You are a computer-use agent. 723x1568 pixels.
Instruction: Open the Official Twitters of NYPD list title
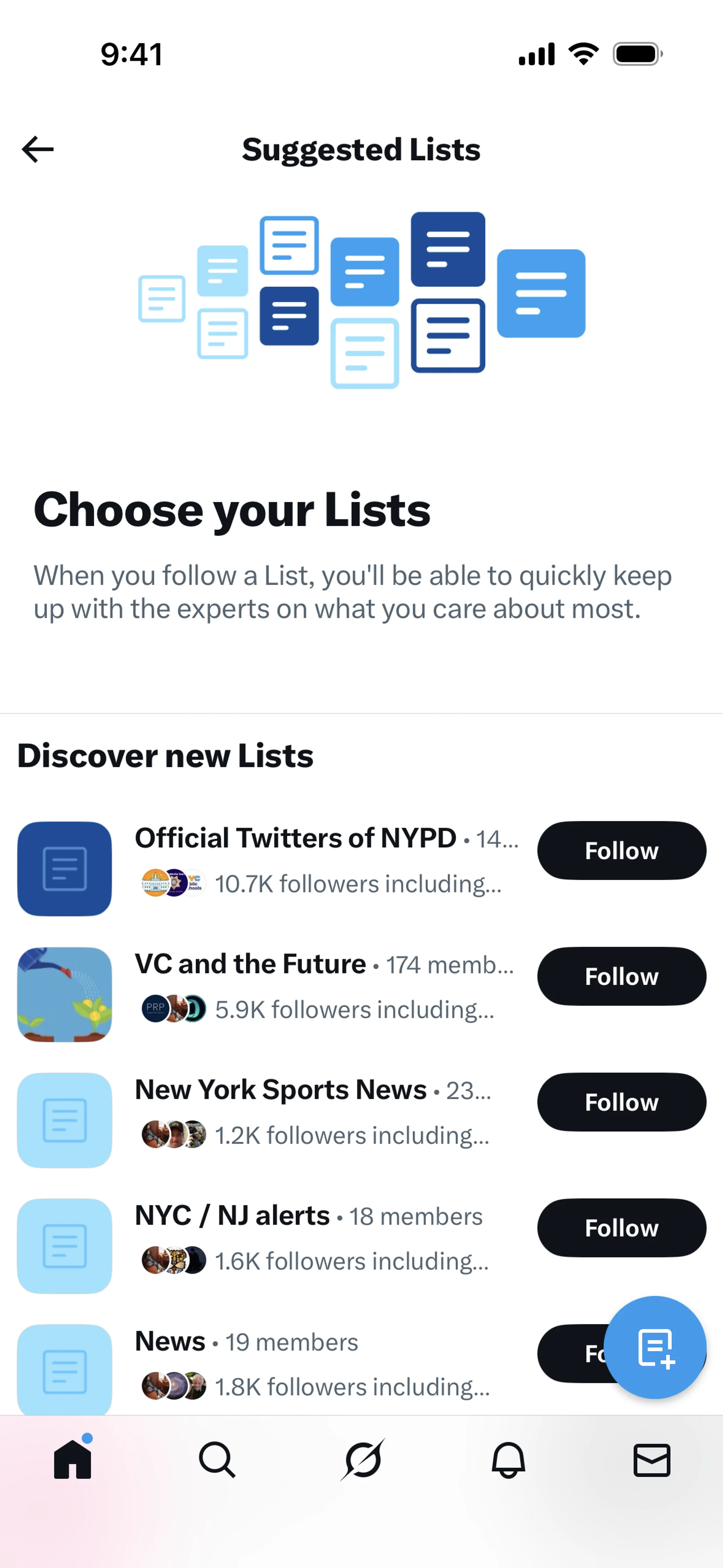(295, 838)
